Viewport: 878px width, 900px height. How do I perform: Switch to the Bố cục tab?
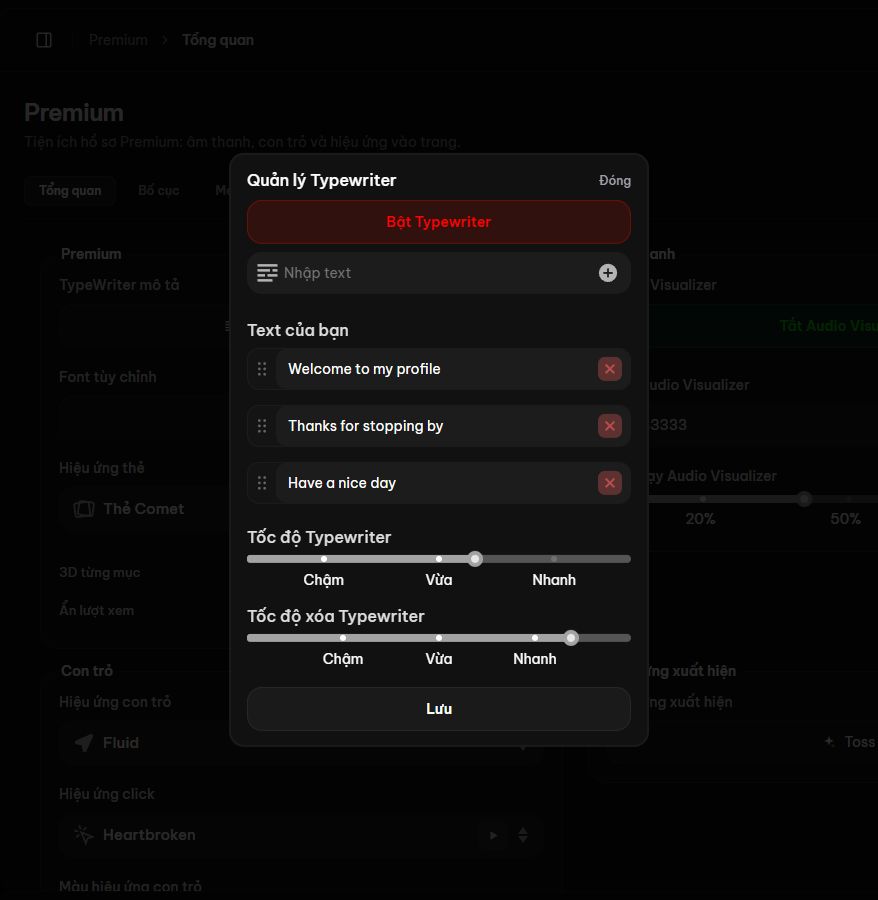[x=158, y=191]
